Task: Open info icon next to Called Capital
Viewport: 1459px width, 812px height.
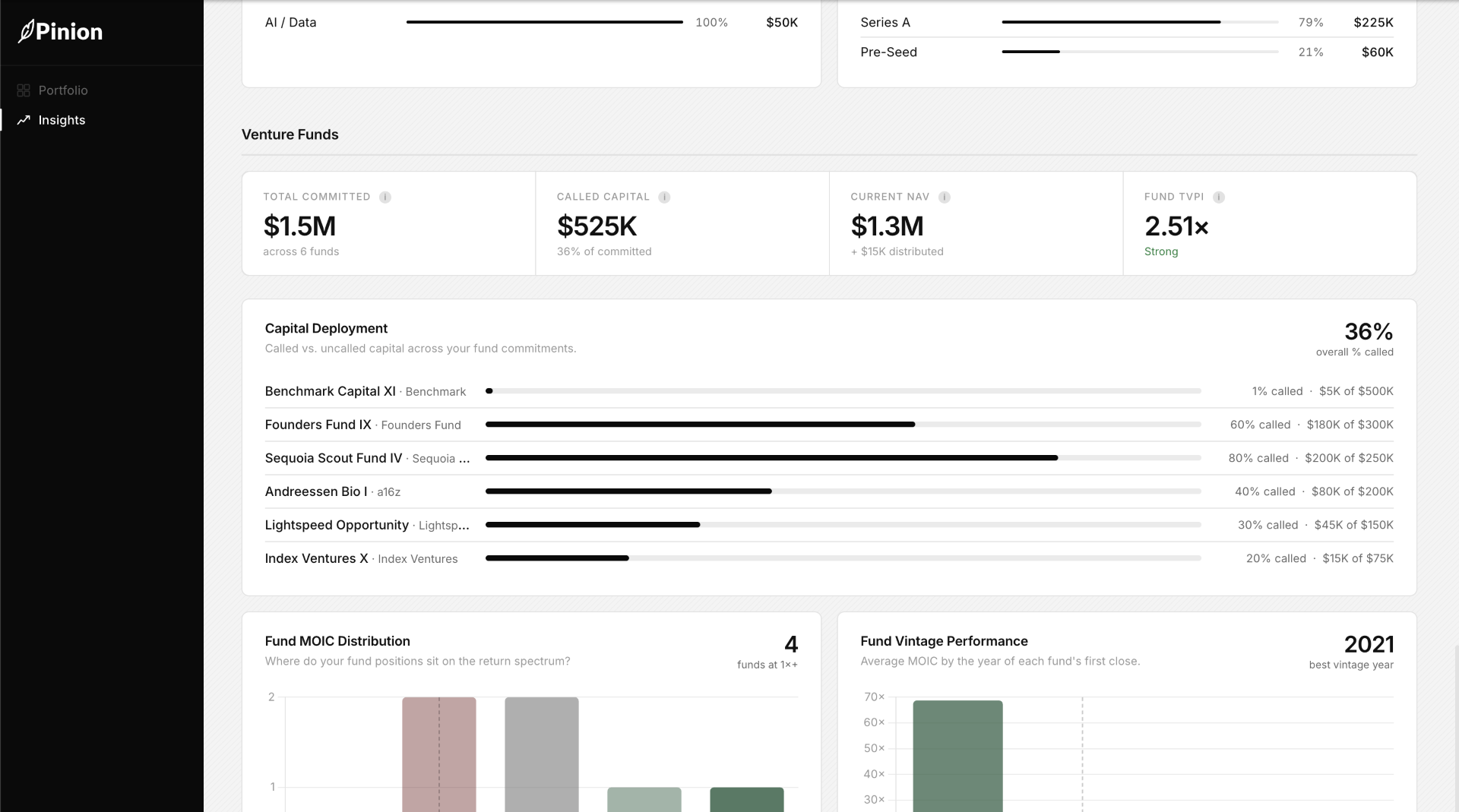Action: [x=664, y=197]
